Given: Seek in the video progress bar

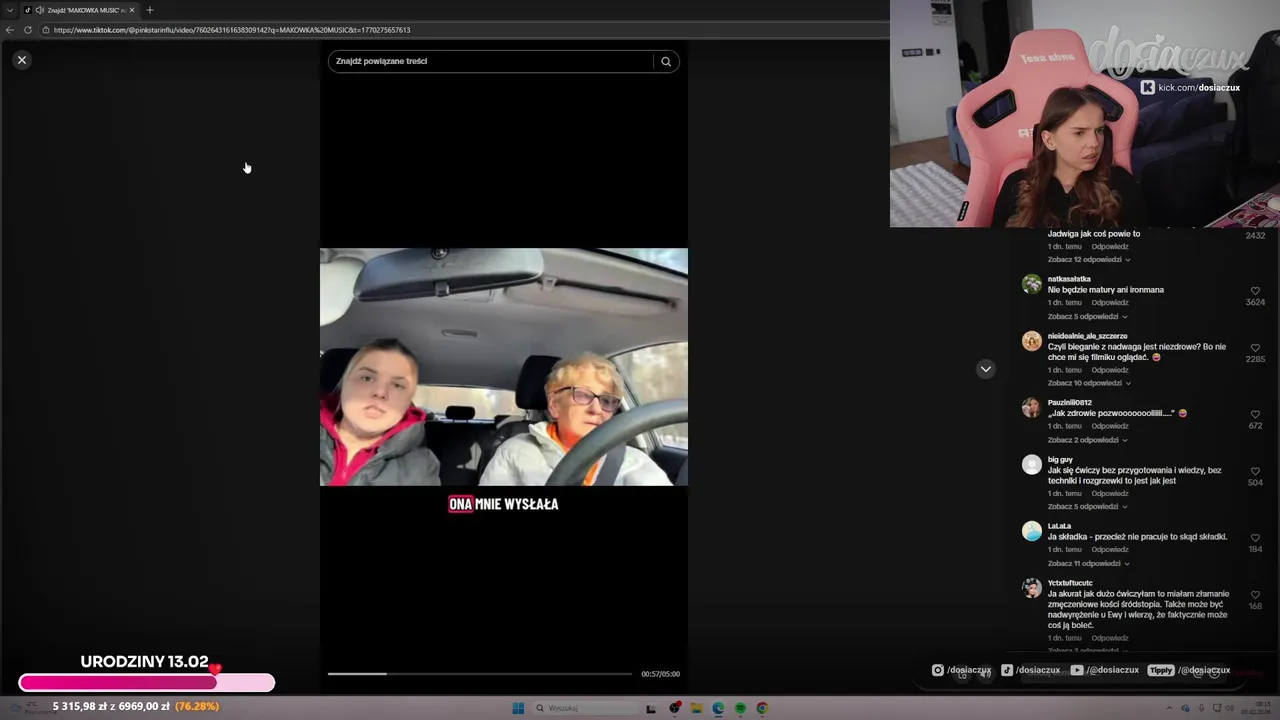Looking at the screenshot, I should pyautogui.click(x=480, y=674).
